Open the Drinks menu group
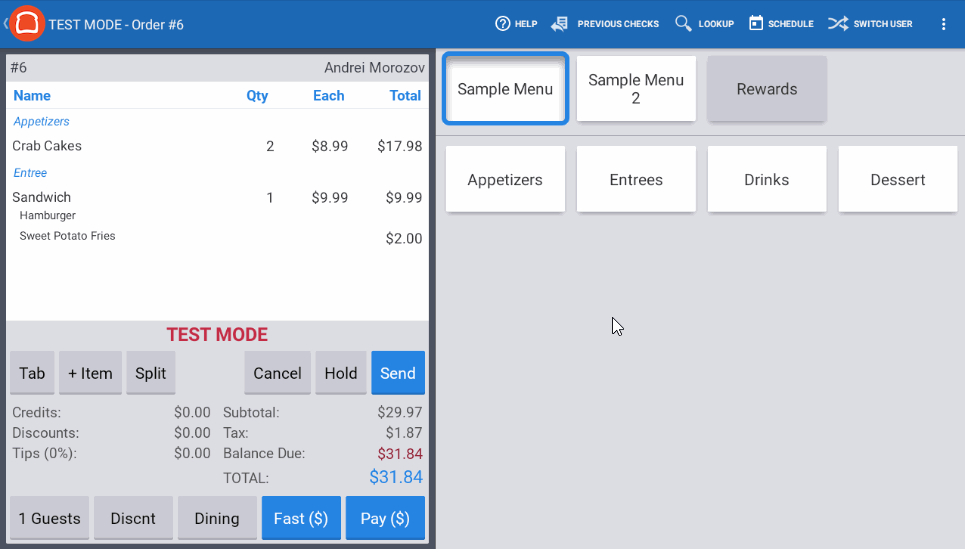 (x=767, y=179)
